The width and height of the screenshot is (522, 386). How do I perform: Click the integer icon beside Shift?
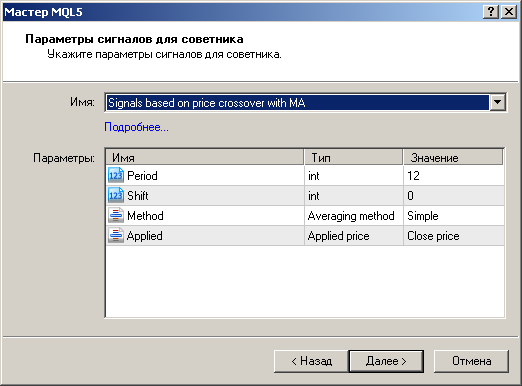pos(116,195)
